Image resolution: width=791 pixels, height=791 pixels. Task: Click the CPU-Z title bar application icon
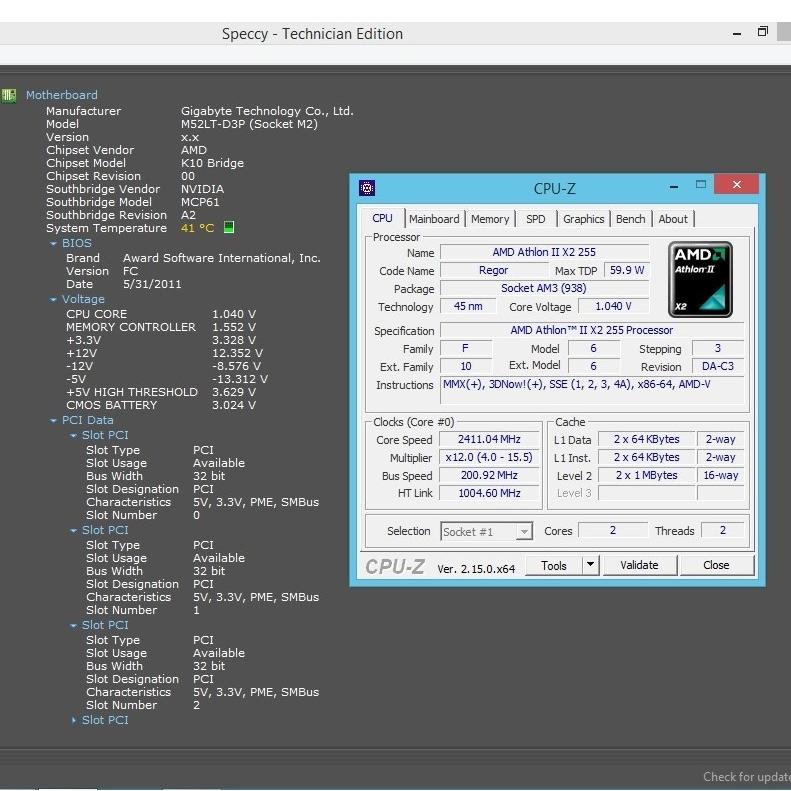[367, 188]
